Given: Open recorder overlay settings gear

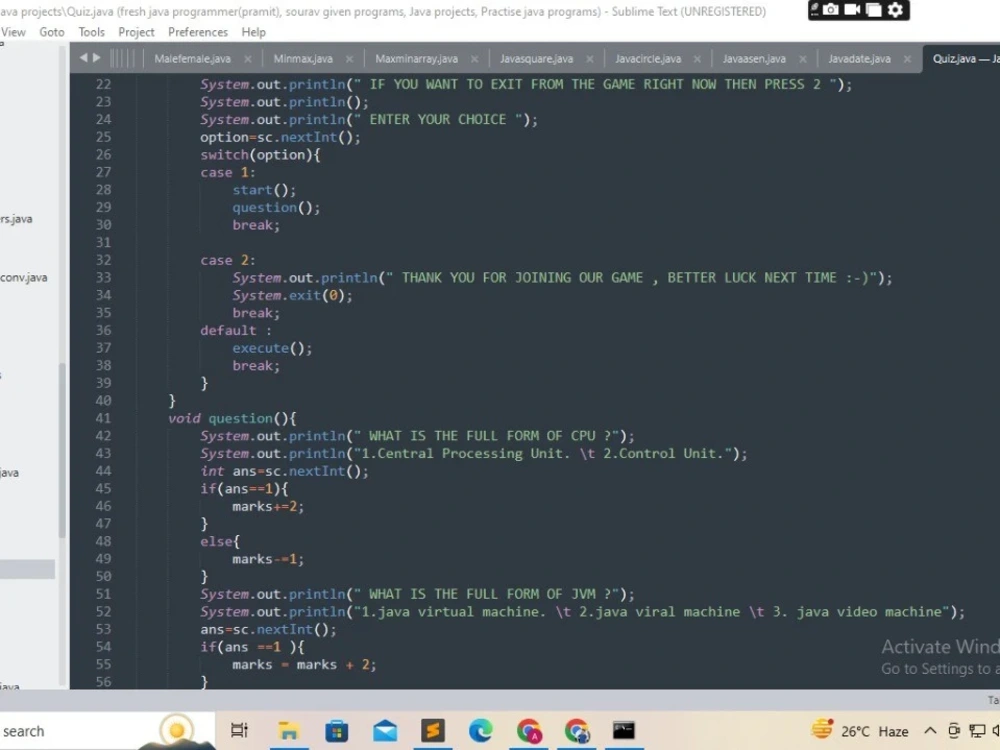Looking at the screenshot, I should coord(895,10).
